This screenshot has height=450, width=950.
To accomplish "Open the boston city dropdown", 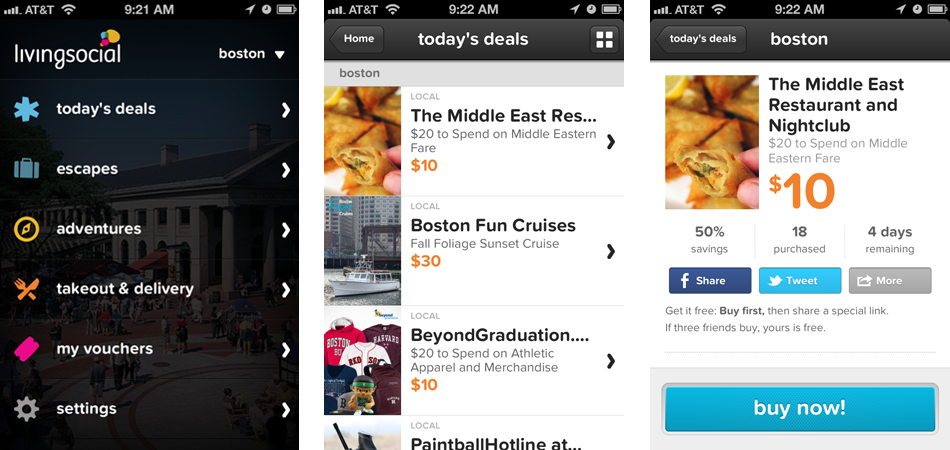I will (x=252, y=54).
